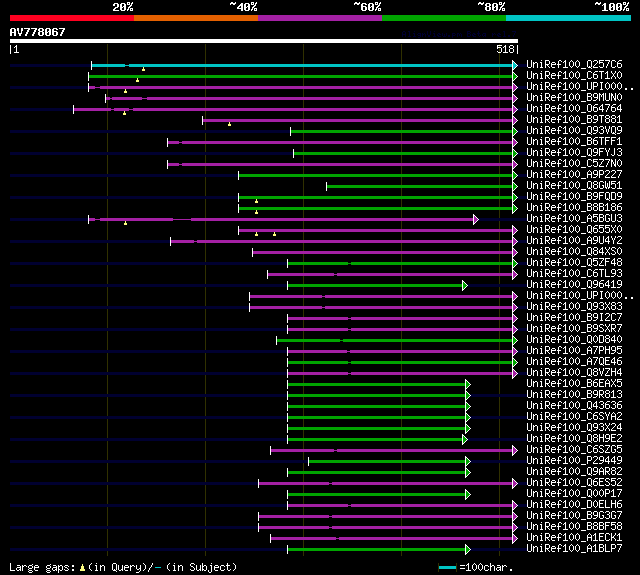Select the UniRef100_C5Z7N0 label
640x575 pixels.
tap(574, 164)
